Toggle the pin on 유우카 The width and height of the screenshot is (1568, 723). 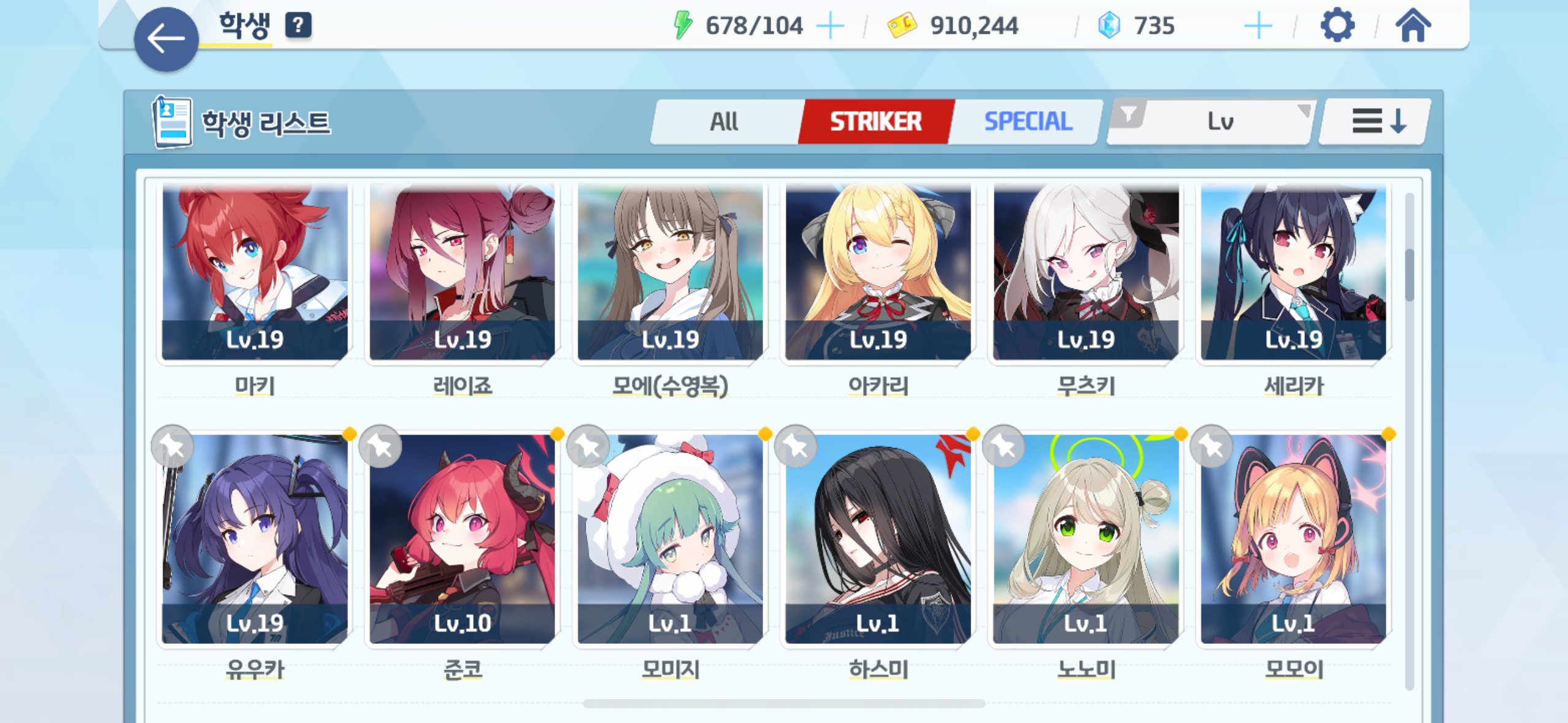click(172, 446)
